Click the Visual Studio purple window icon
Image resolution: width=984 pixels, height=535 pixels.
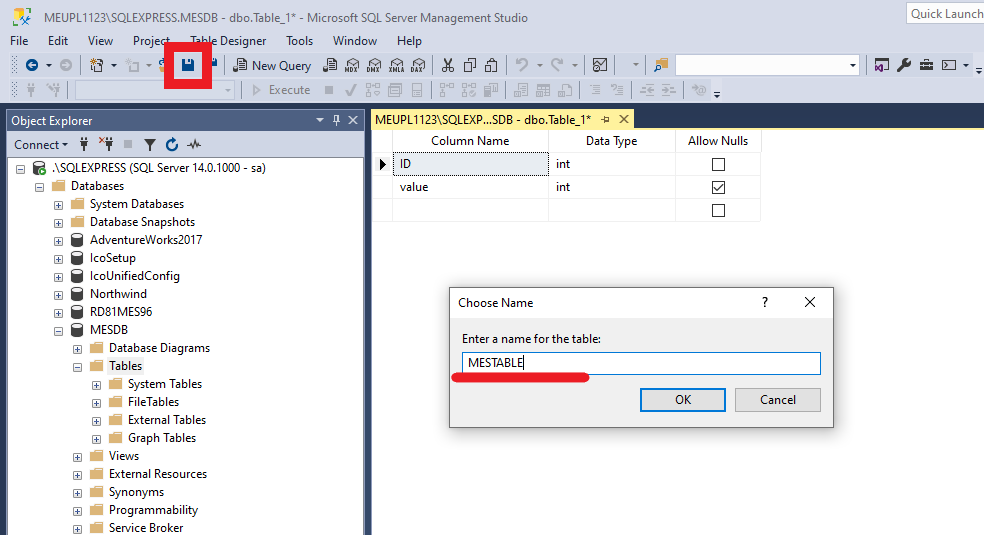[x=882, y=65]
